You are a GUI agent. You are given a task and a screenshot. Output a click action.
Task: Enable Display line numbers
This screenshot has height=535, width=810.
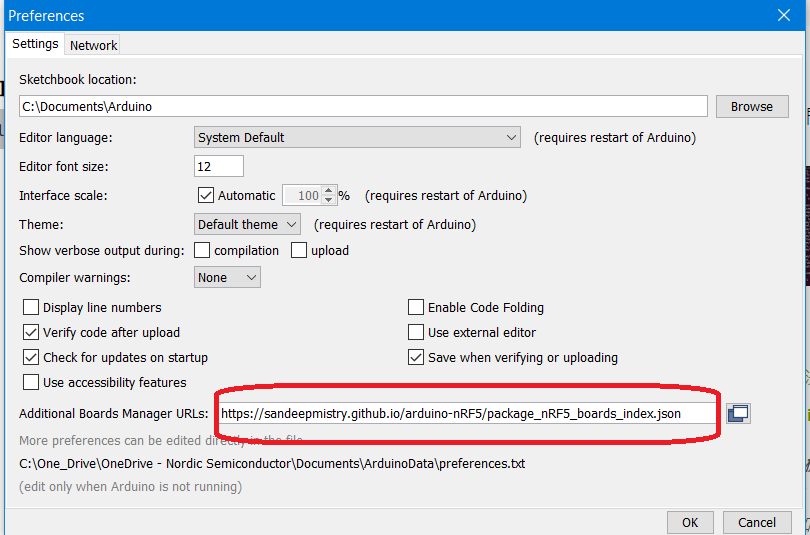tap(31, 308)
